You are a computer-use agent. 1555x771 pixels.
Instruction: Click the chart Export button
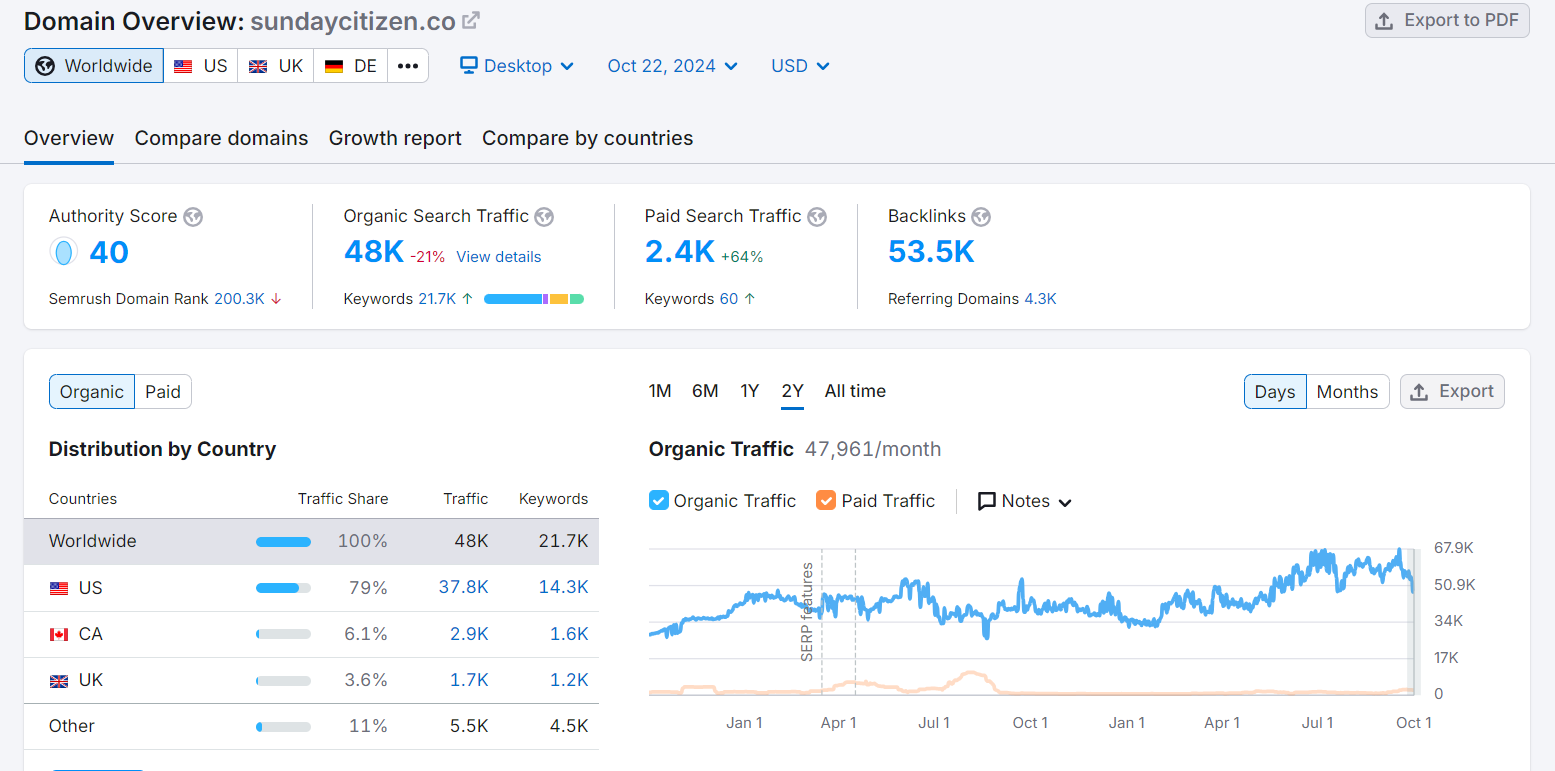pos(1452,392)
